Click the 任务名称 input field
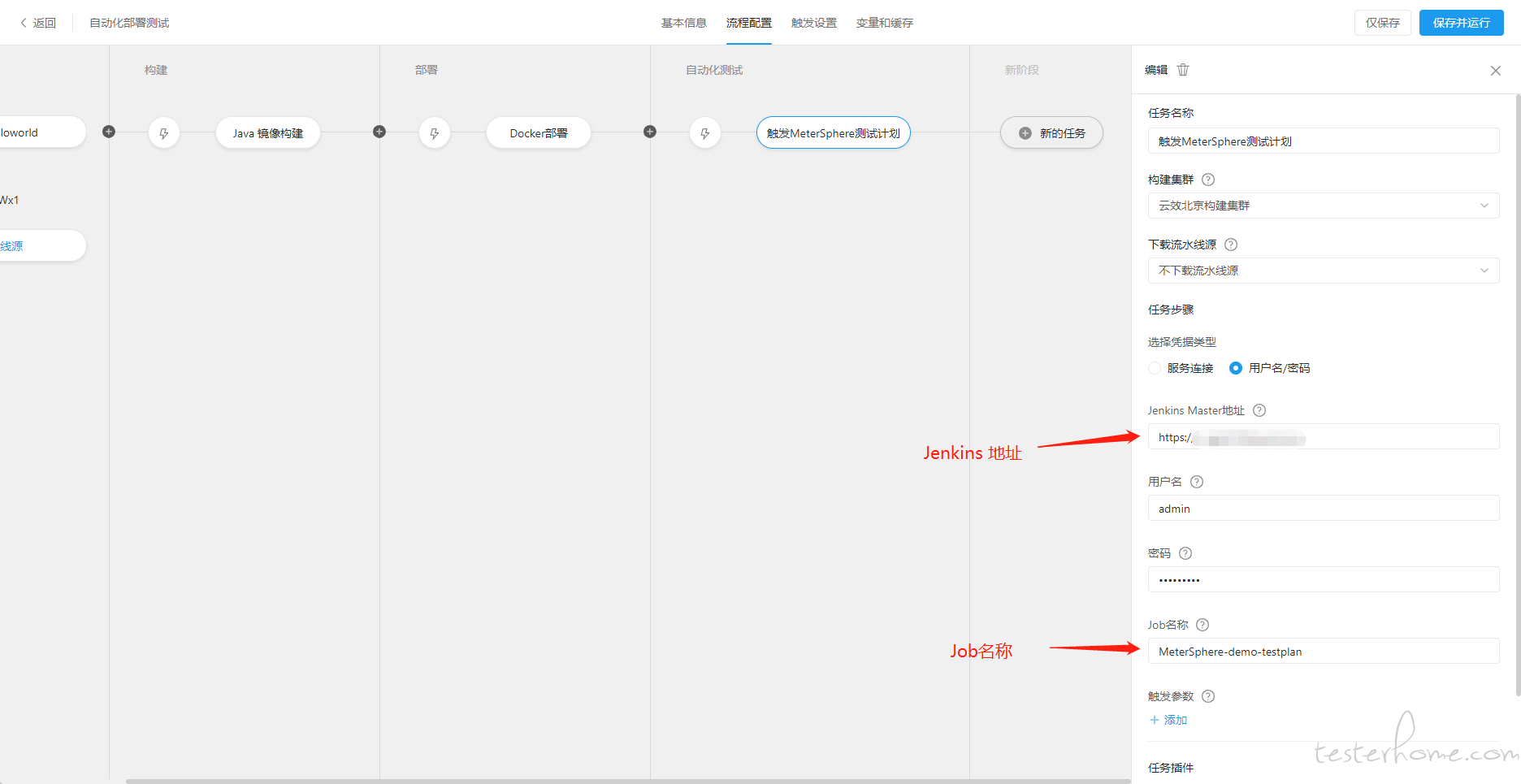 pyautogui.click(x=1324, y=141)
